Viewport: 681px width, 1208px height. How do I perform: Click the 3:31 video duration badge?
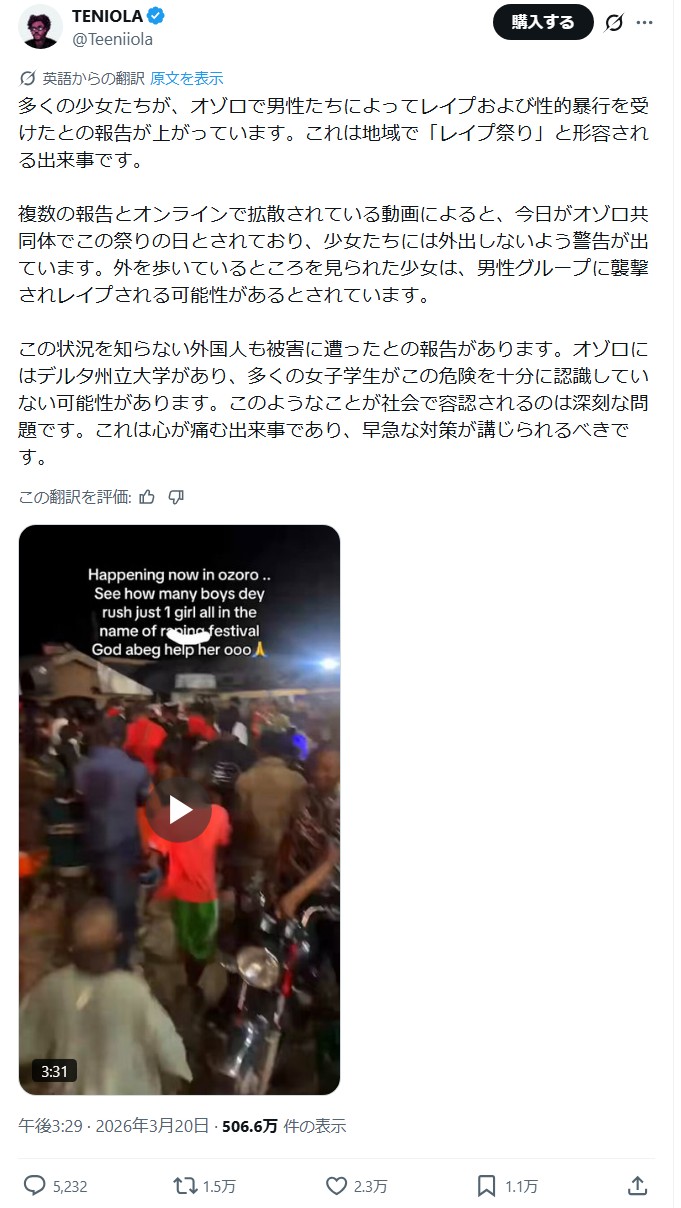pyautogui.click(x=54, y=1071)
